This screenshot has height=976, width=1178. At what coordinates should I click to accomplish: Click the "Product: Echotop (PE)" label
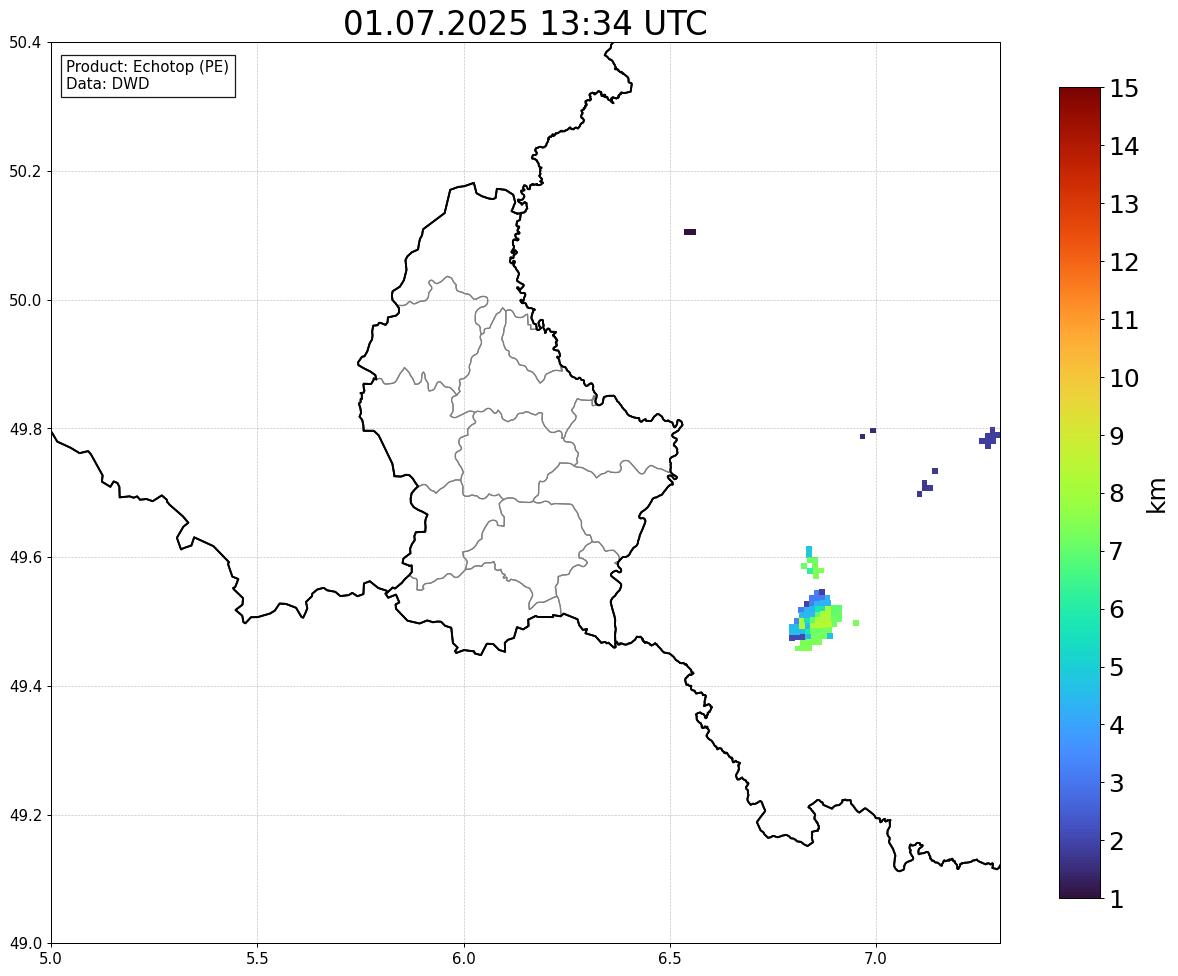pos(147,67)
